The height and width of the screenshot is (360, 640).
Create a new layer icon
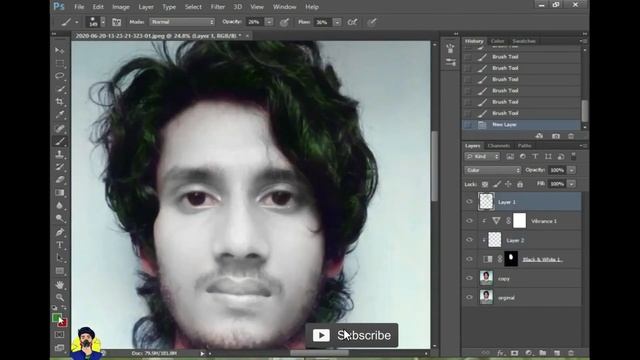pyautogui.click(x=557, y=353)
